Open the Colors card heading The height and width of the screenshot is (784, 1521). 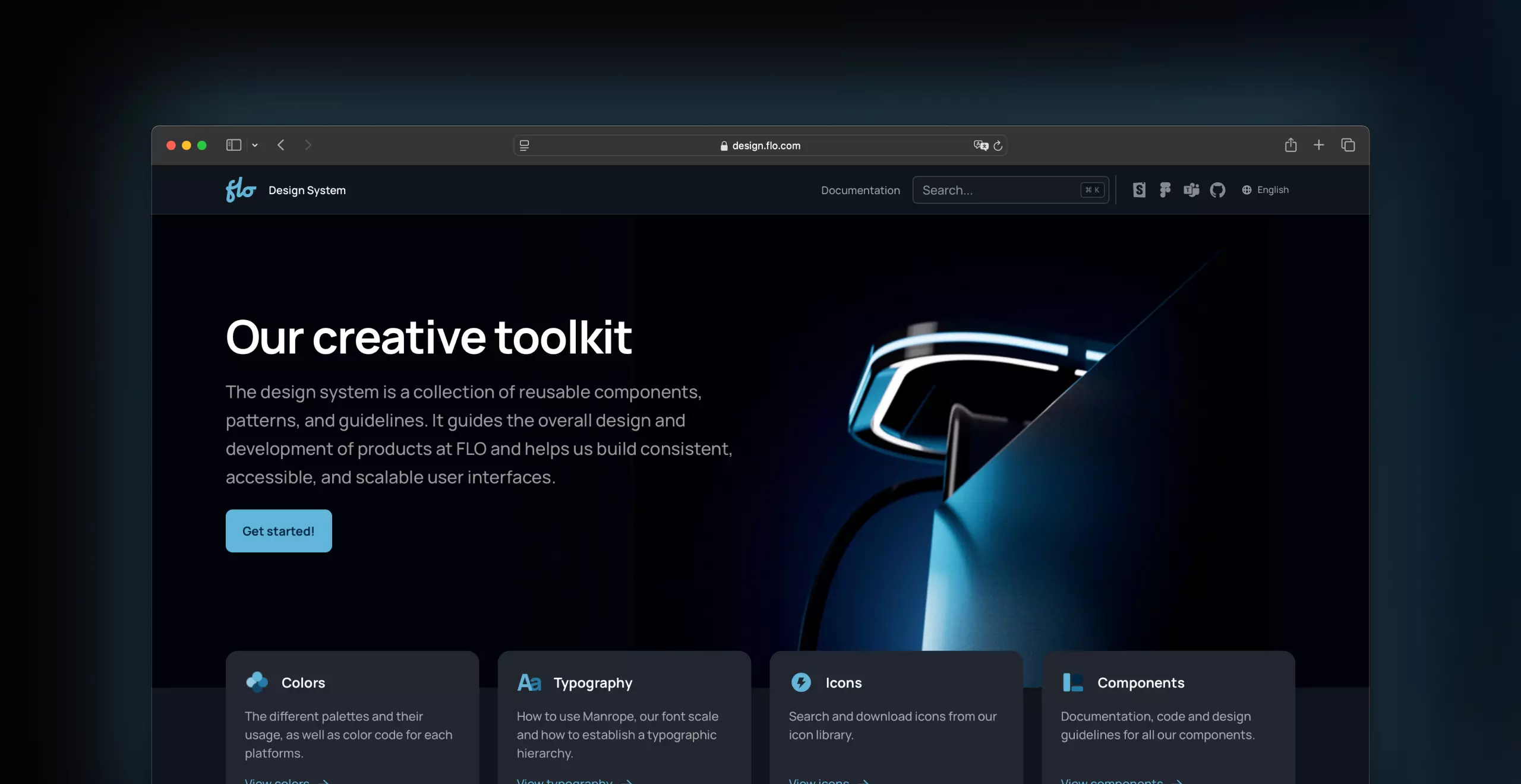tap(303, 682)
